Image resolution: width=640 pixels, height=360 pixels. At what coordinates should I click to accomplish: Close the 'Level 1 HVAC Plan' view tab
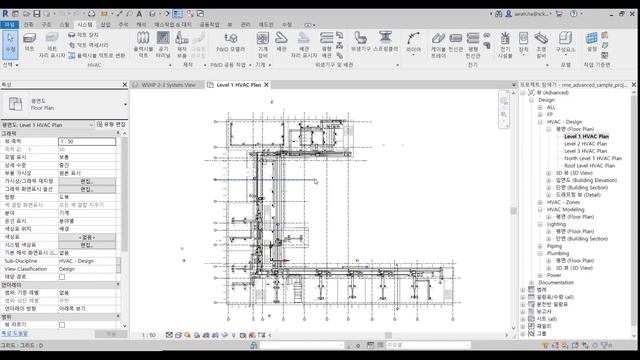pyautogui.click(x=266, y=85)
